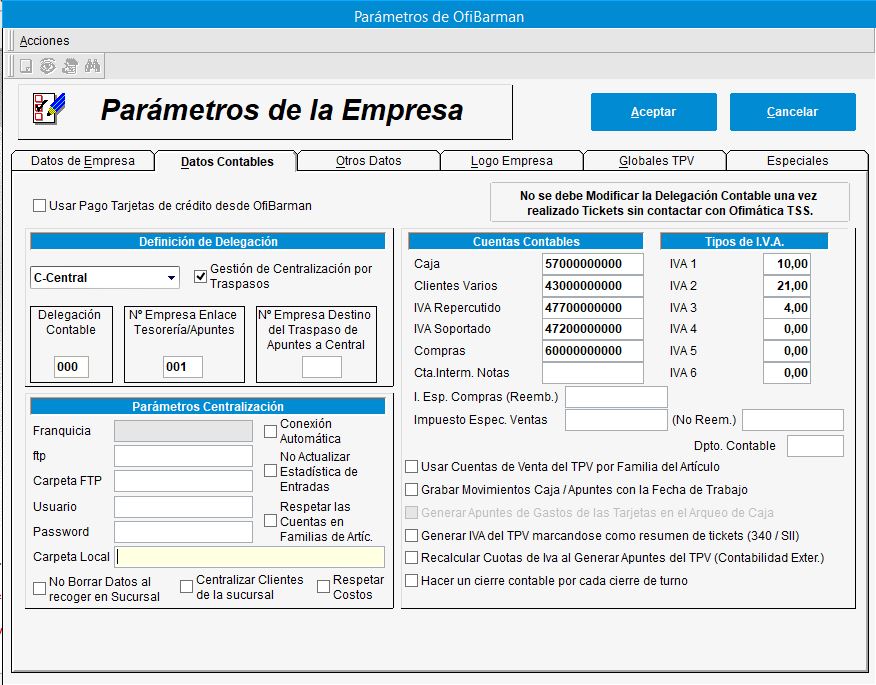Toggle No Actualizar Estadística de Entradas
876x685 pixels.
click(270, 471)
